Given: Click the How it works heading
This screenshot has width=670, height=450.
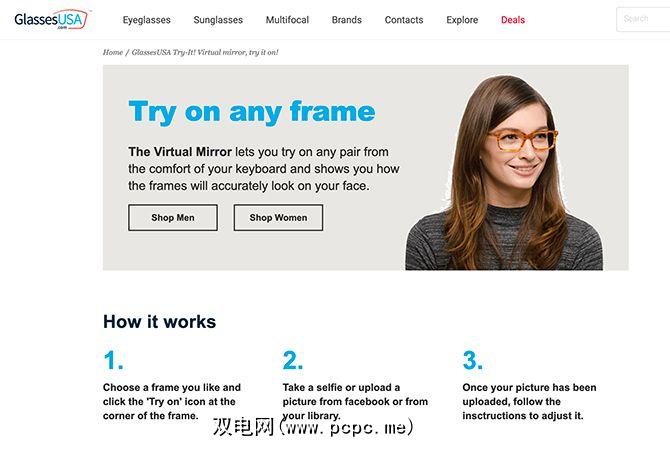Looking at the screenshot, I should (159, 321).
